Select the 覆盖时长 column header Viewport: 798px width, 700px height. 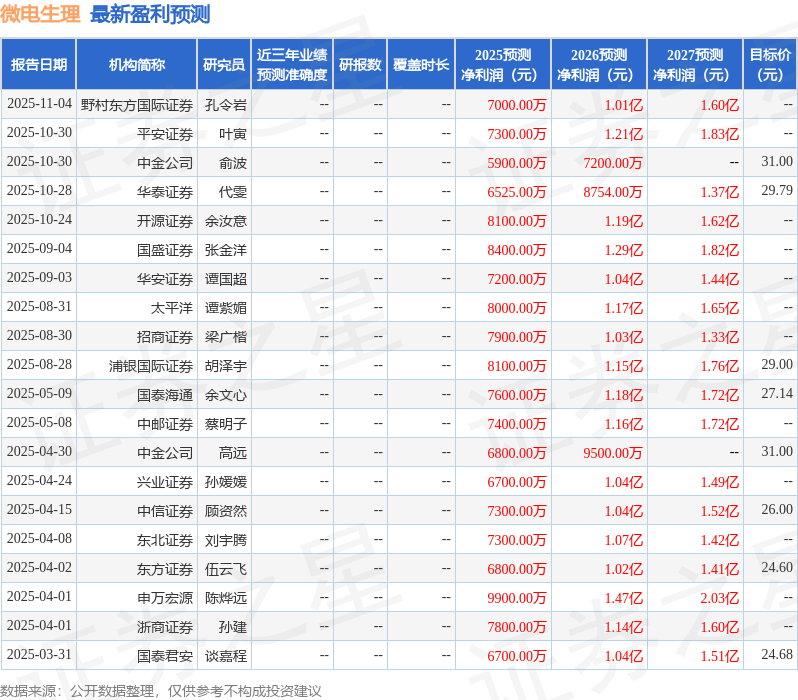(421, 65)
